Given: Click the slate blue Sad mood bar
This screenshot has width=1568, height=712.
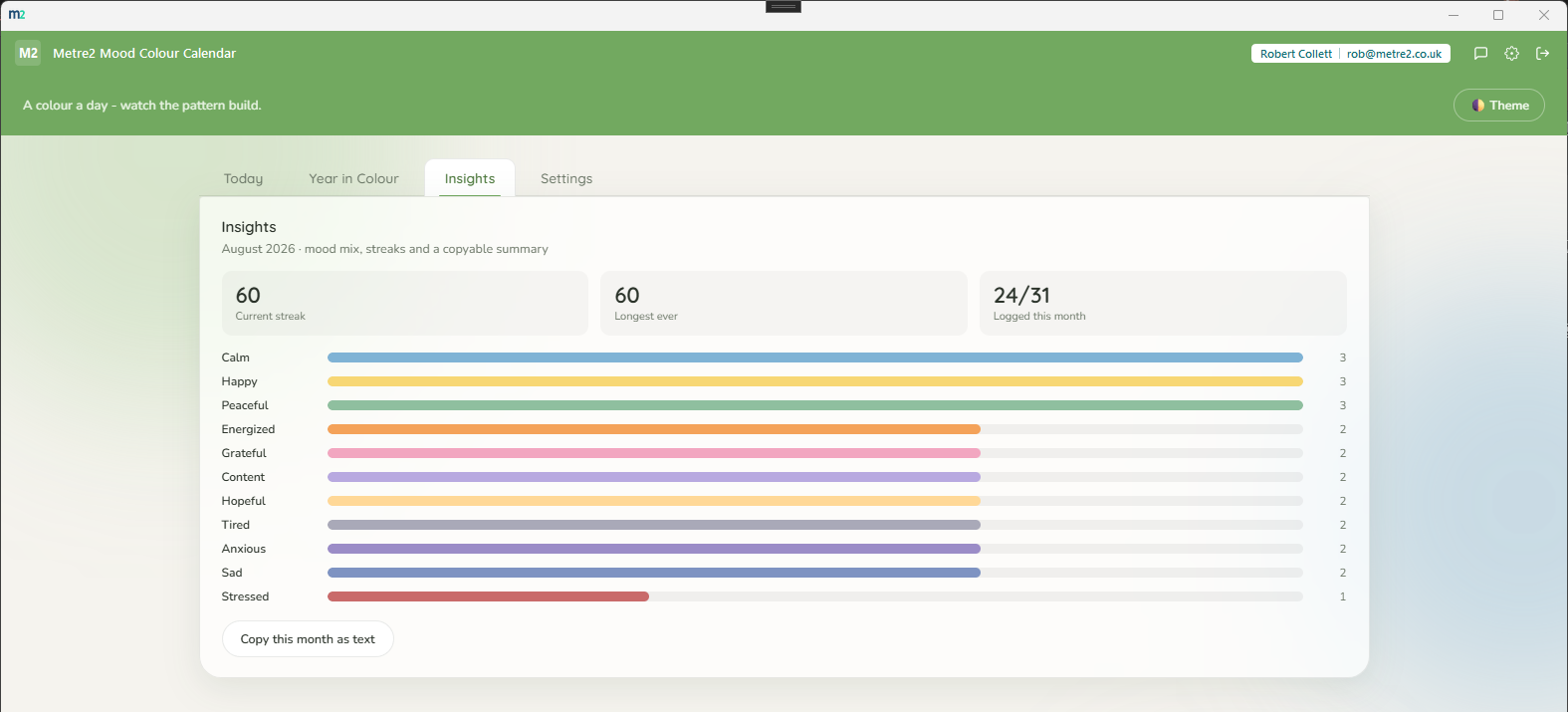Looking at the screenshot, I should [654, 573].
